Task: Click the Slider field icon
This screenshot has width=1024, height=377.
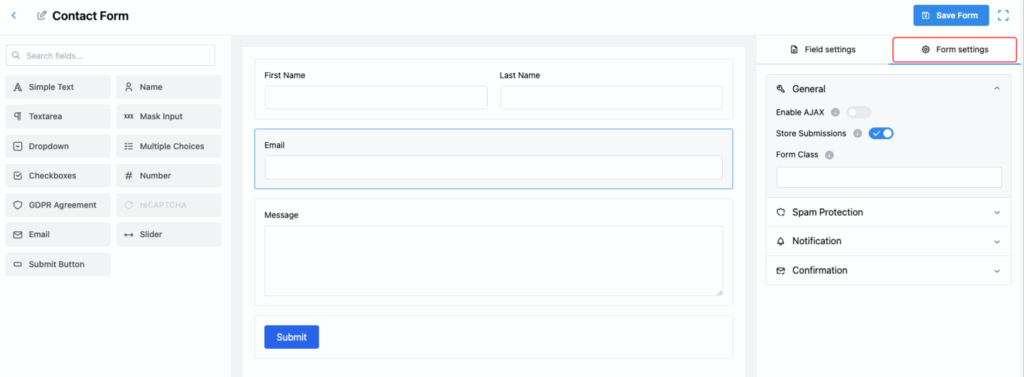Action: tap(129, 235)
